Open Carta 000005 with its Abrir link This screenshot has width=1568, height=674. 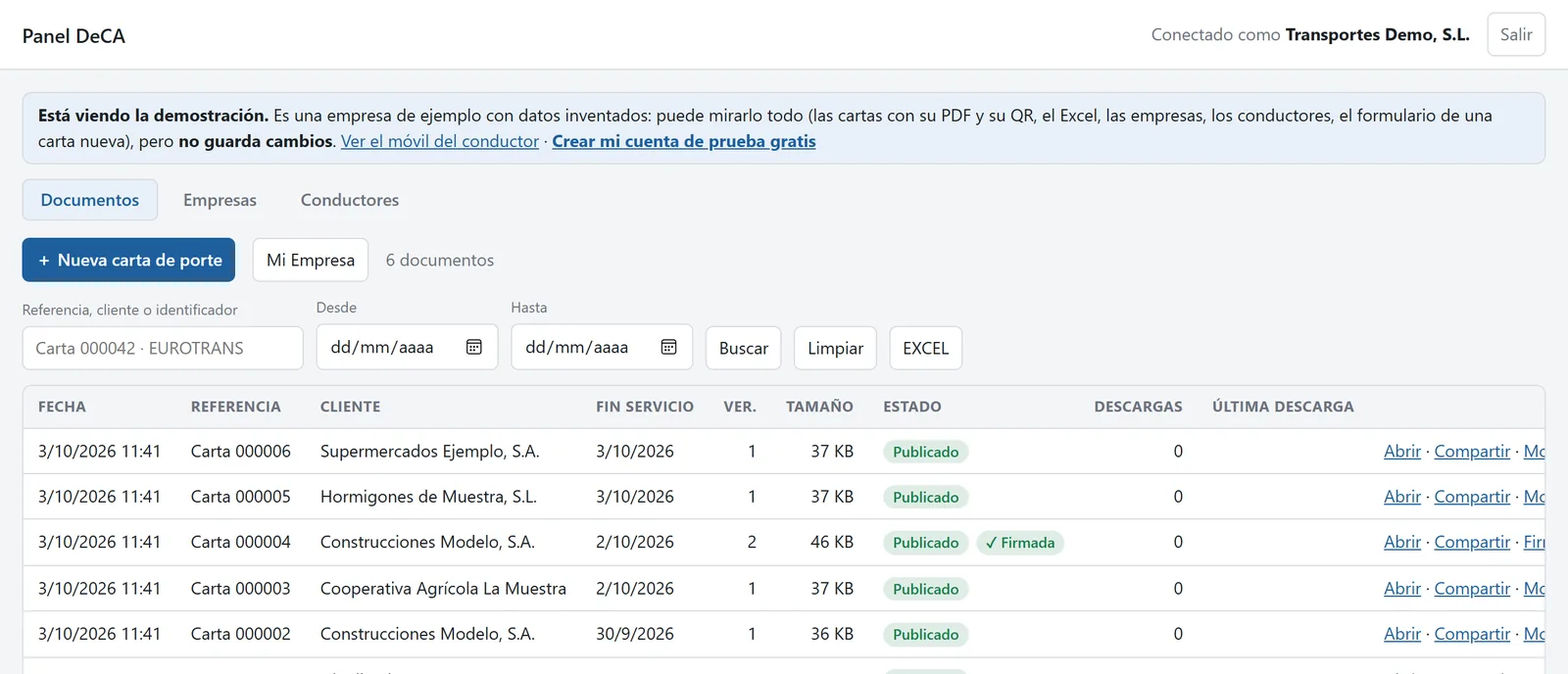(1402, 497)
